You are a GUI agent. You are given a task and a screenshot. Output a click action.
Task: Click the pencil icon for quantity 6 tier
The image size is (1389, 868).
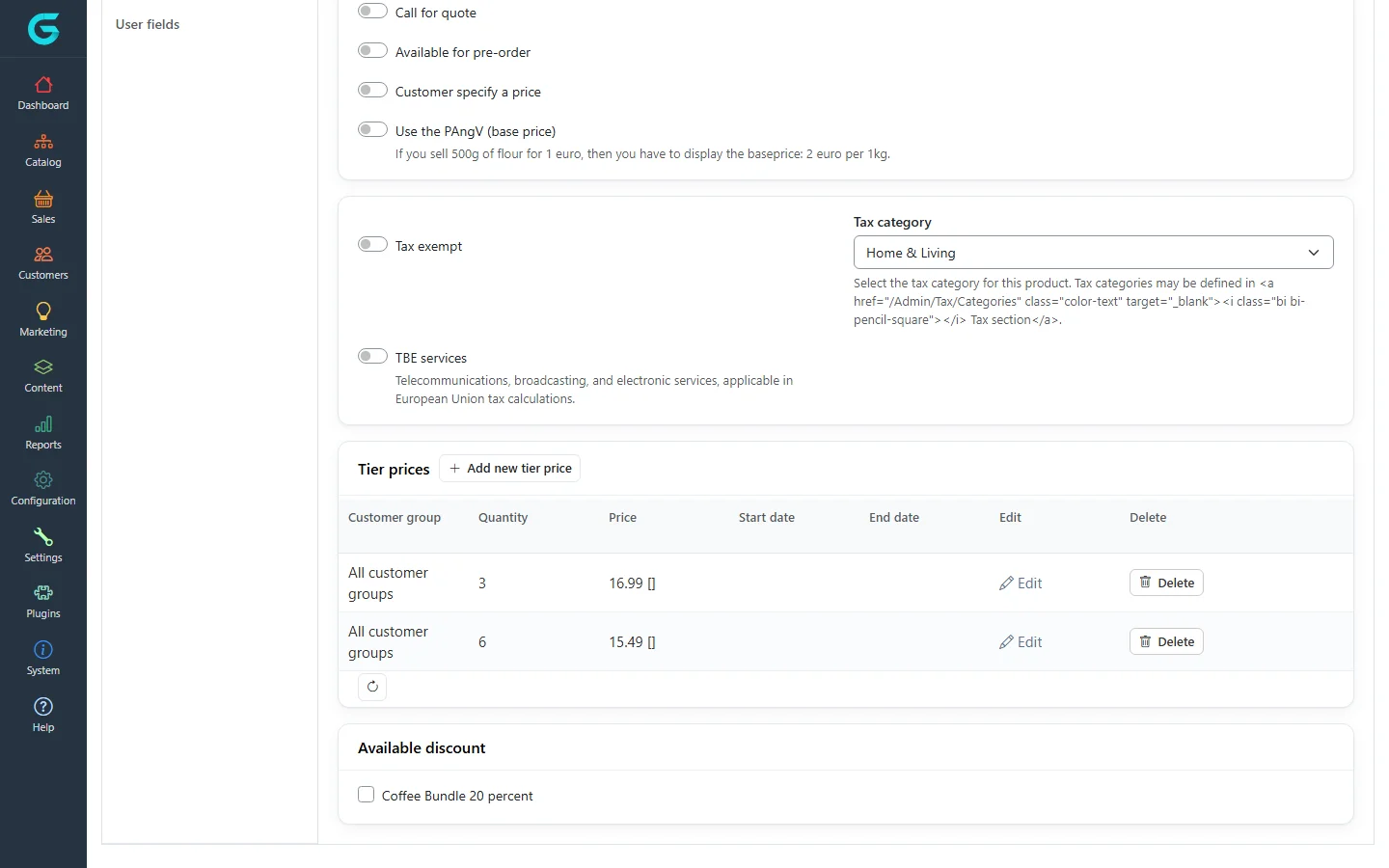(1006, 642)
